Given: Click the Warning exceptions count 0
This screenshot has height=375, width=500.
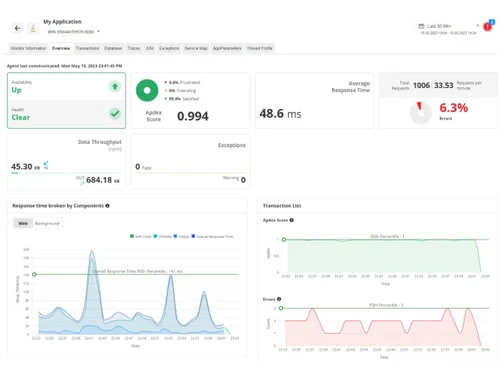Looking at the screenshot, I should click(x=243, y=180).
